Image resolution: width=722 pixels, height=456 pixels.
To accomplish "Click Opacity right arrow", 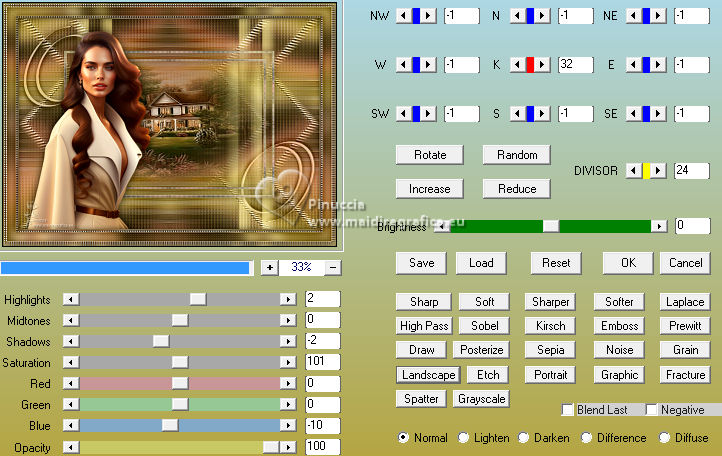I will [288, 447].
